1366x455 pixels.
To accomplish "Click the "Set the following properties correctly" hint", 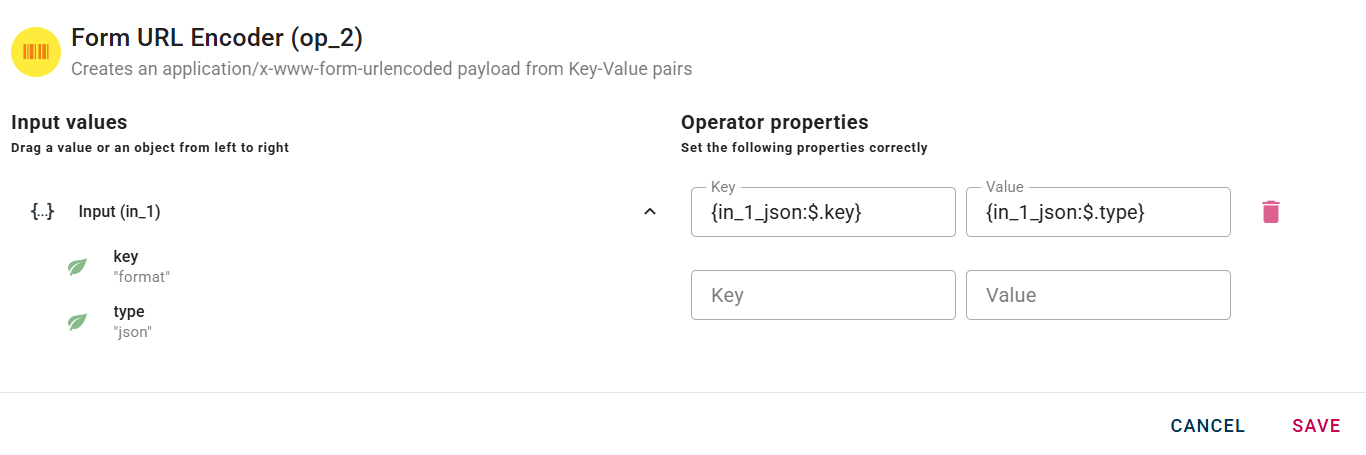I will pos(804,148).
